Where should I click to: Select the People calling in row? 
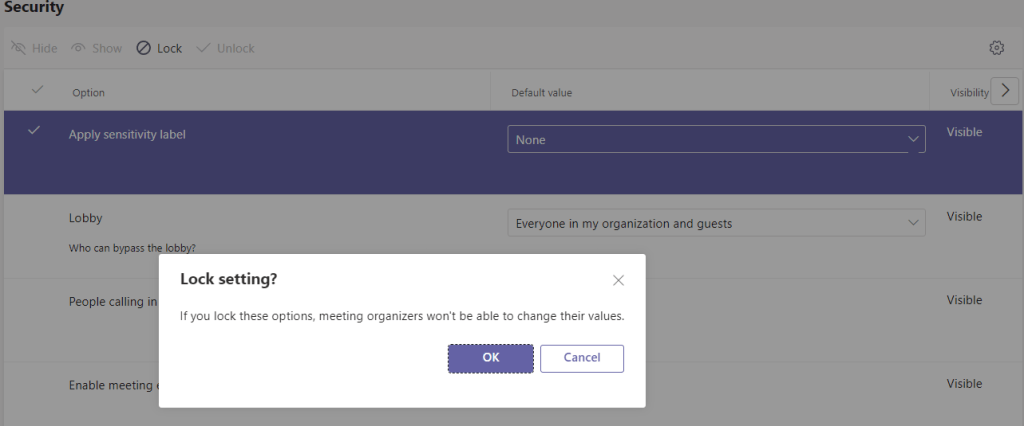coord(112,301)
